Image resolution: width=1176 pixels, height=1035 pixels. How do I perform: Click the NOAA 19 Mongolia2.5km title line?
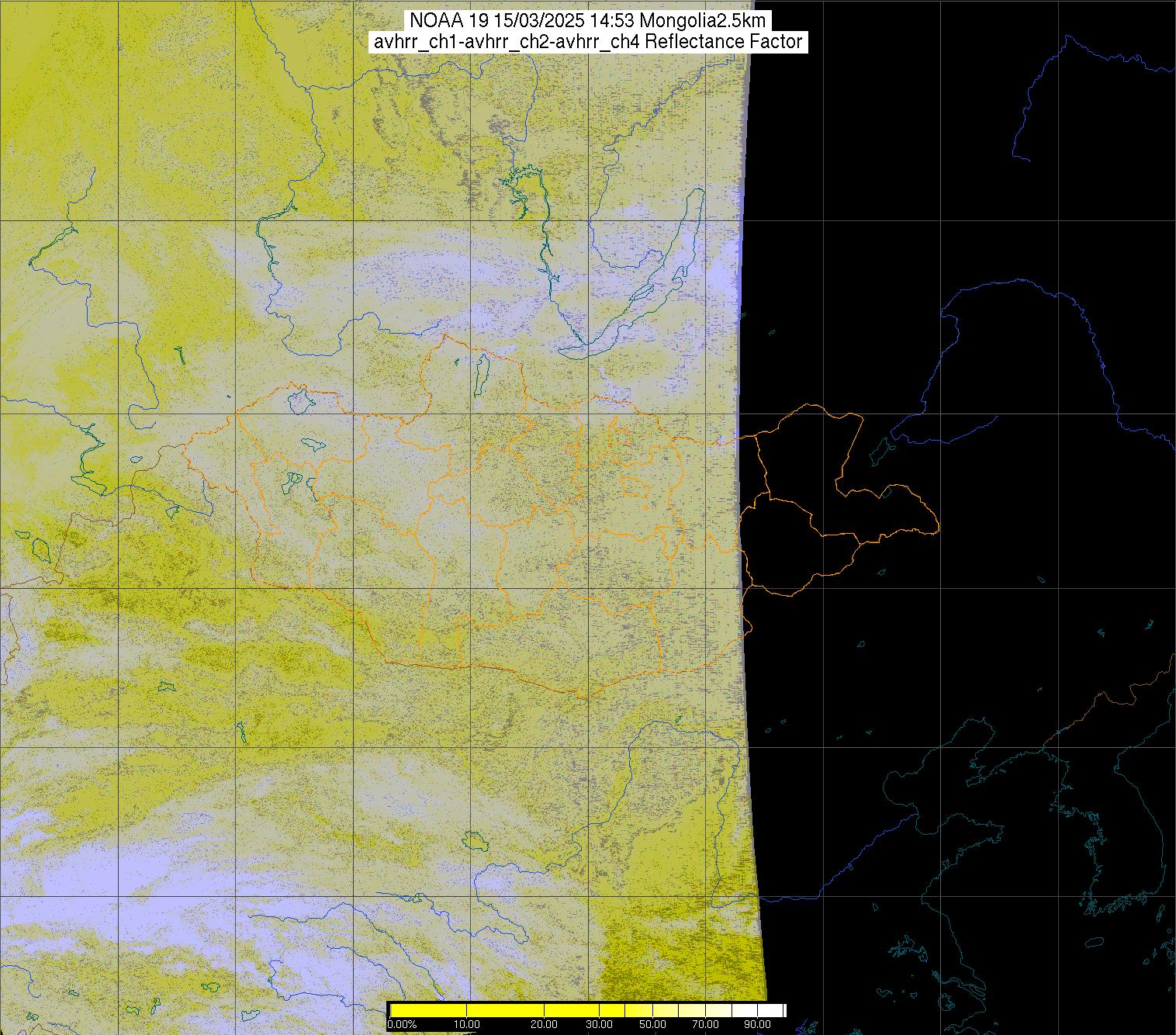587,21
